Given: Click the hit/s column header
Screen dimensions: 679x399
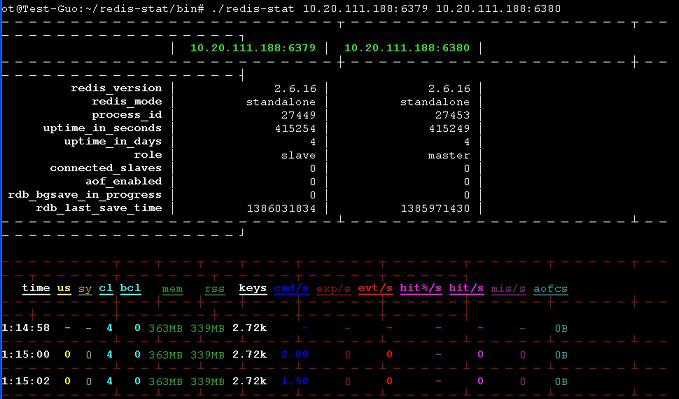Looking at the screenshot, I should pos(466,289).
